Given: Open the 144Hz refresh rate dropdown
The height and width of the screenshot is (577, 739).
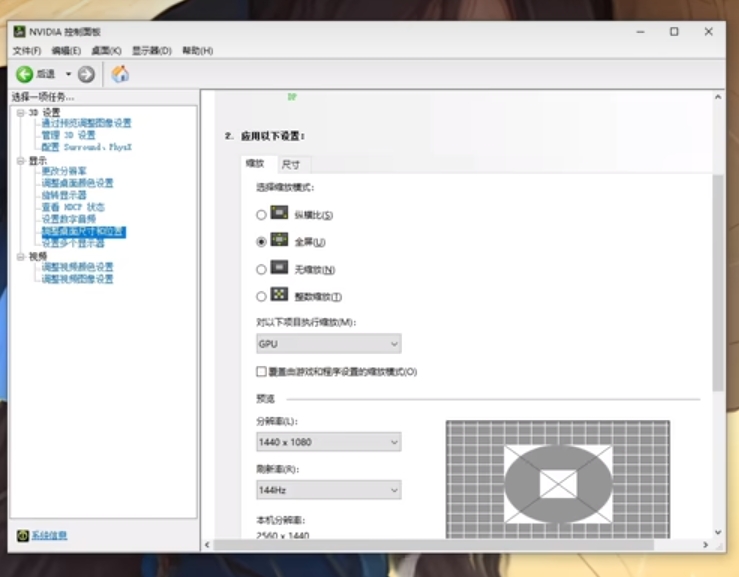Looking at the screenshot, I should [328, 490].
